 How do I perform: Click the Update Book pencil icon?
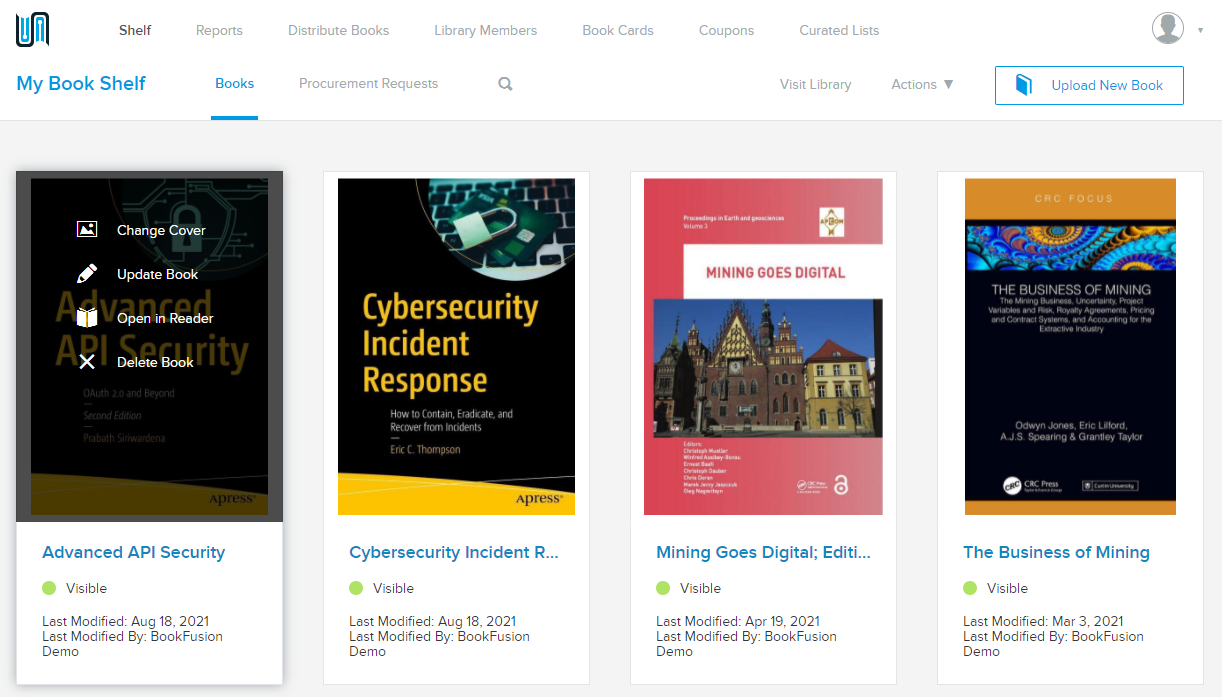pos(87,274)
